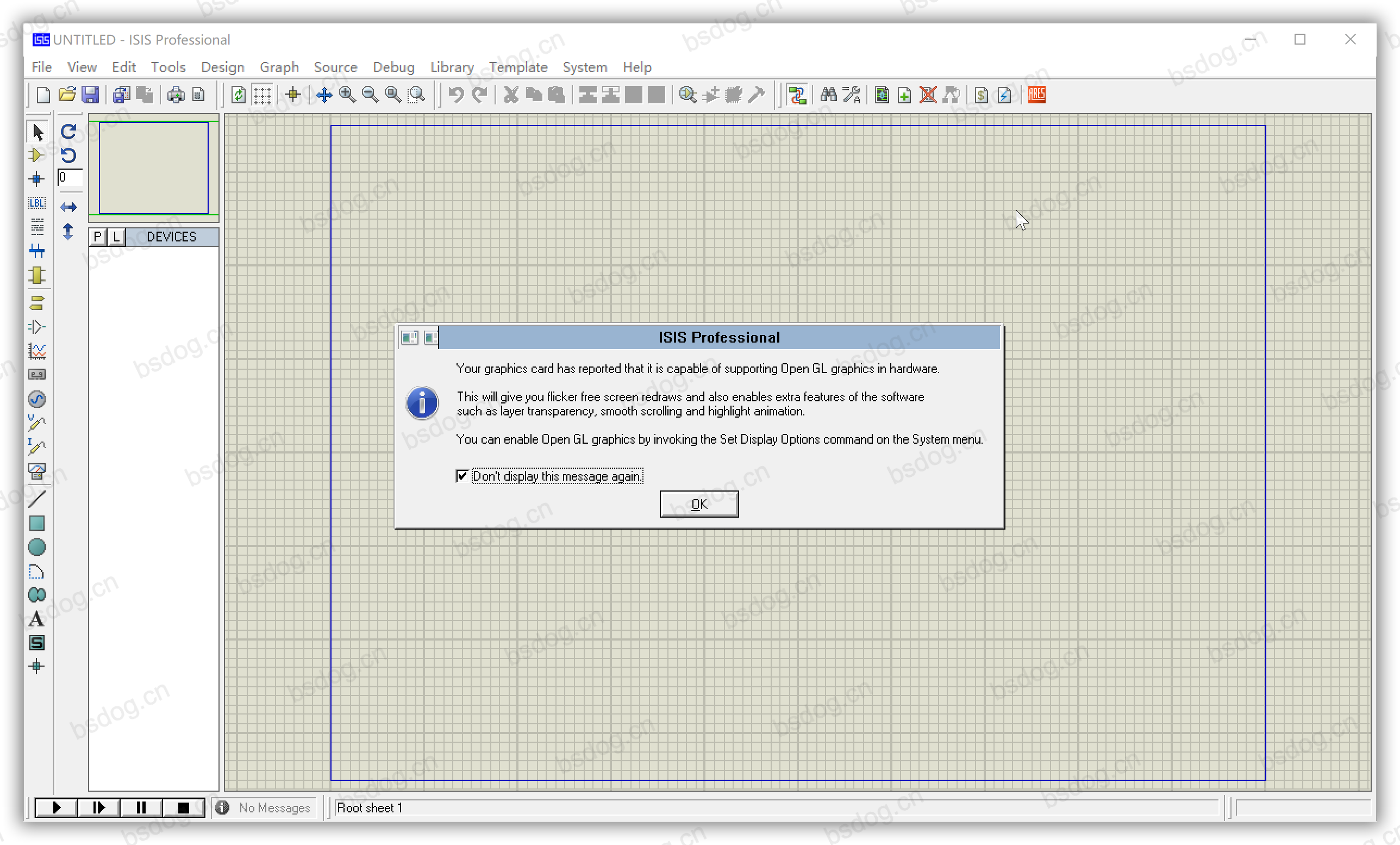The image size is (1400, 845).
Task: Click the Rotate Clockwise icon
Action: click(x=68, y=132)
